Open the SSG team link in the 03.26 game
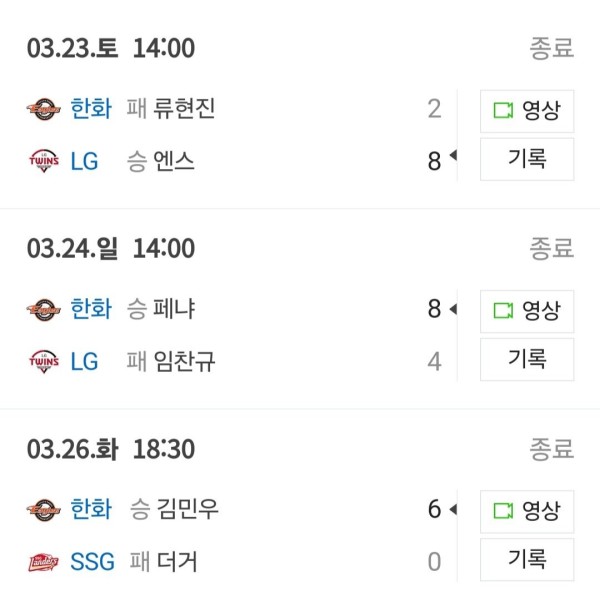 coord(92,562)
